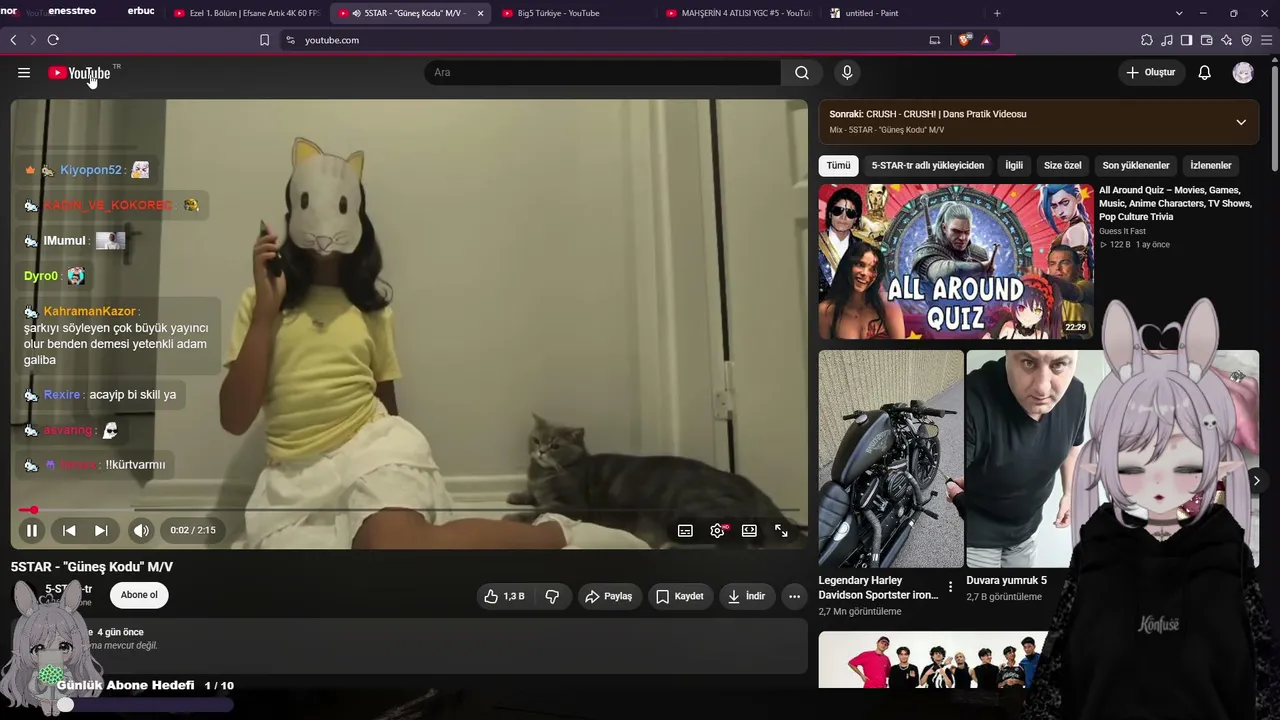Viewport: 1280px width, 720px height.
Task: Close the 5STAR Güneş Kodu tab
Action: point(481,13)
